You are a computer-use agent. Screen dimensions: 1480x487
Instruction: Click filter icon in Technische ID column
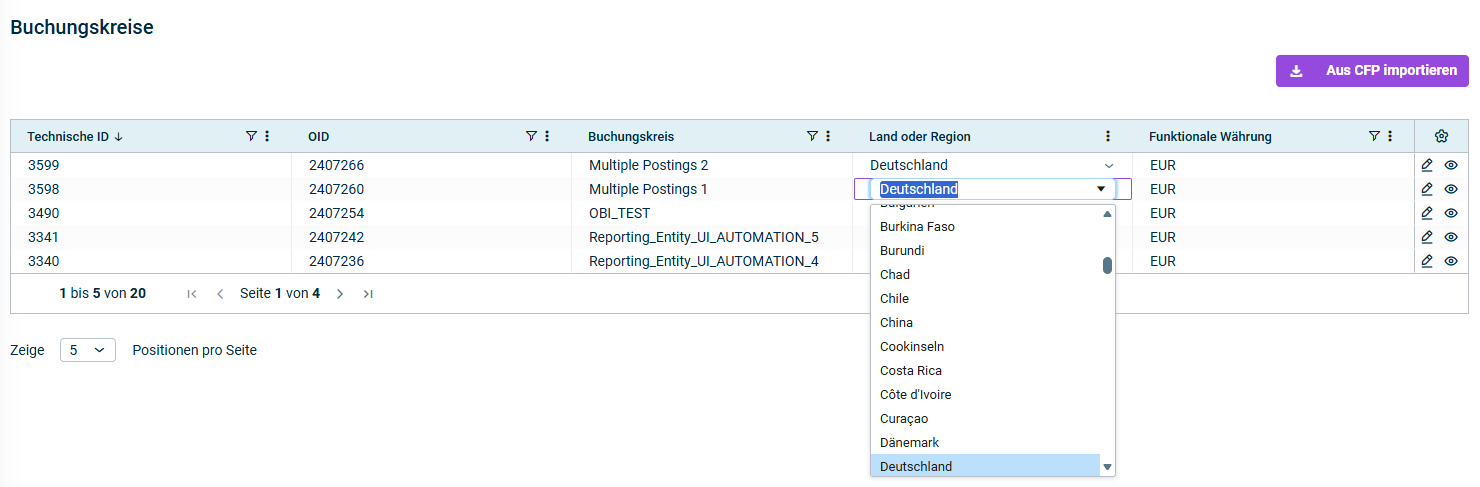[x=251, y=137]
